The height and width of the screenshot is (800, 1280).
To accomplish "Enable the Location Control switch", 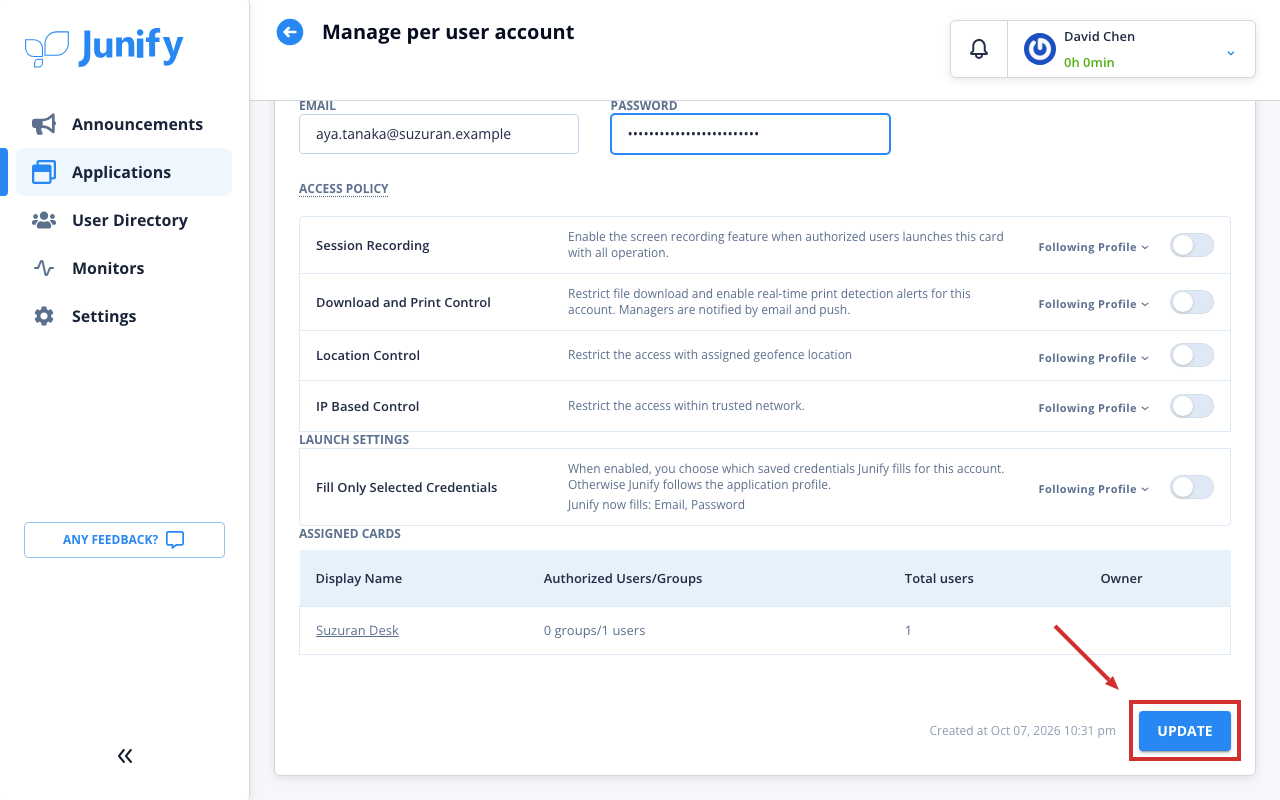I will pyautogui.click(x=1192, y=355).
